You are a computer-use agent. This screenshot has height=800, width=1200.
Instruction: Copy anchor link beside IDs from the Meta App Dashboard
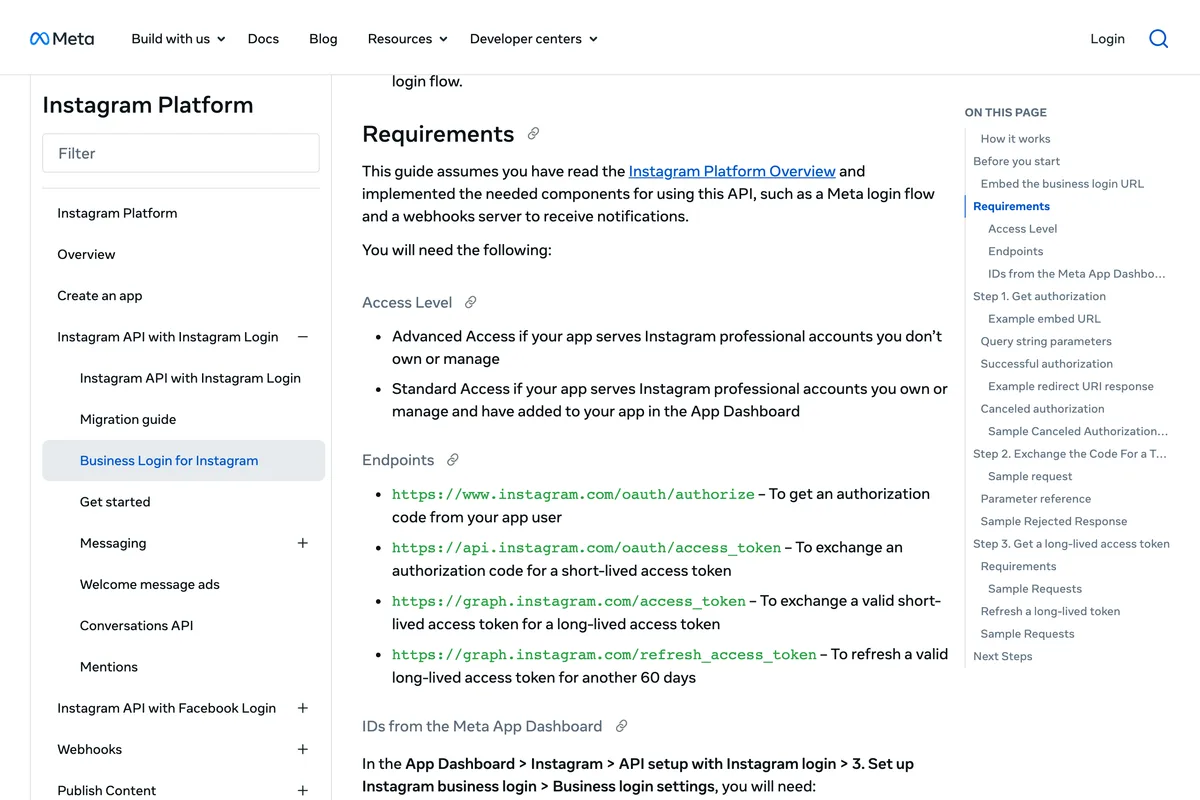(x=621, y=726)
